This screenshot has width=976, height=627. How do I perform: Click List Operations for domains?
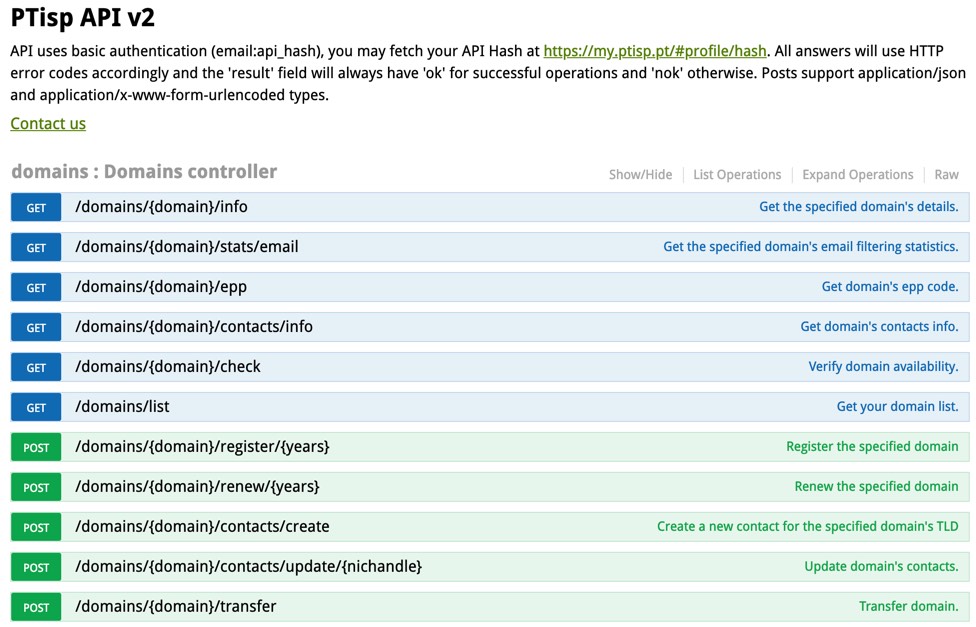click(x=737, y=175)
